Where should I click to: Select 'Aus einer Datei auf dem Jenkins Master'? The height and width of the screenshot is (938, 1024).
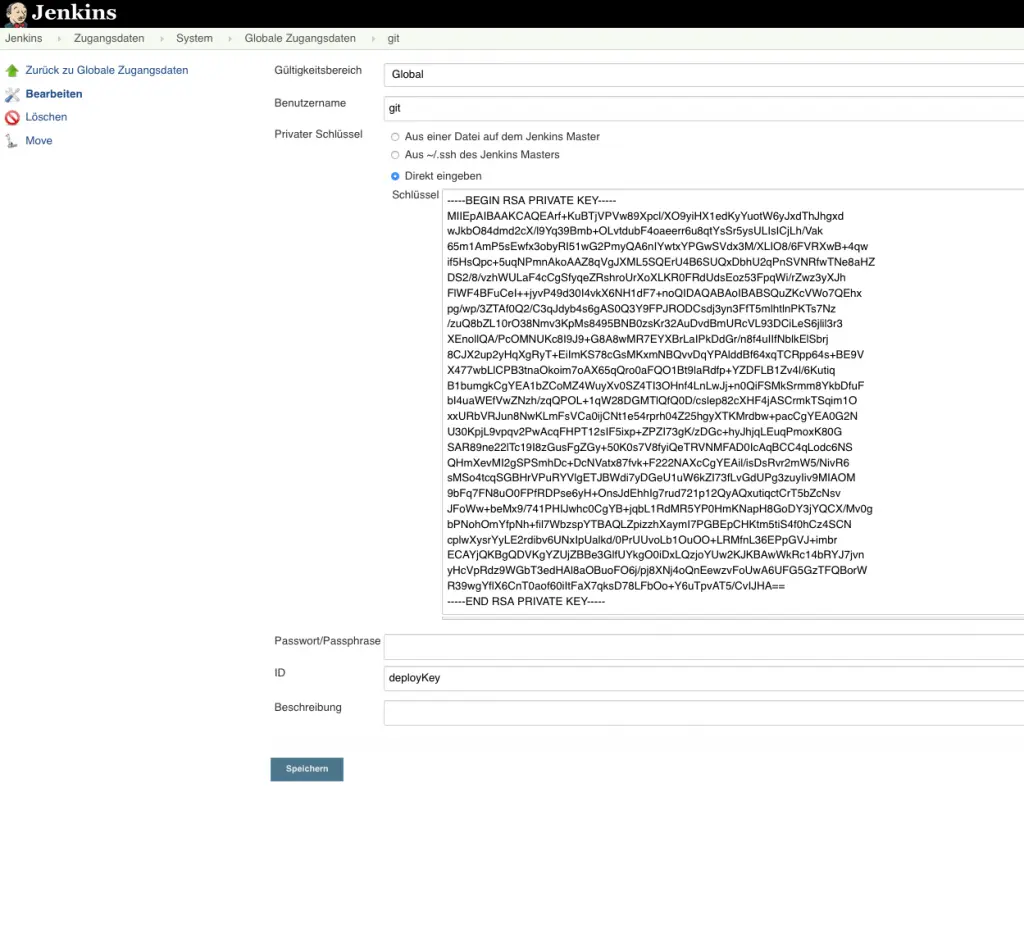(x=395, y=137)
